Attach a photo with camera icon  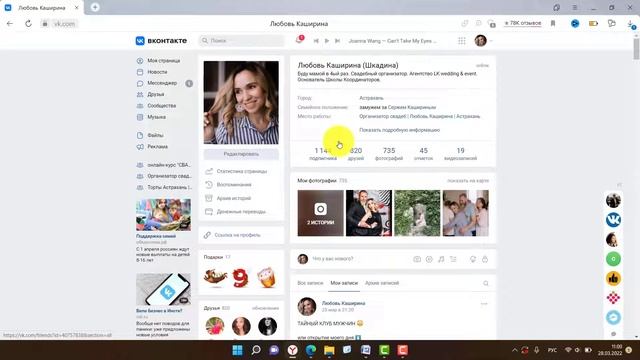[417, 259]
